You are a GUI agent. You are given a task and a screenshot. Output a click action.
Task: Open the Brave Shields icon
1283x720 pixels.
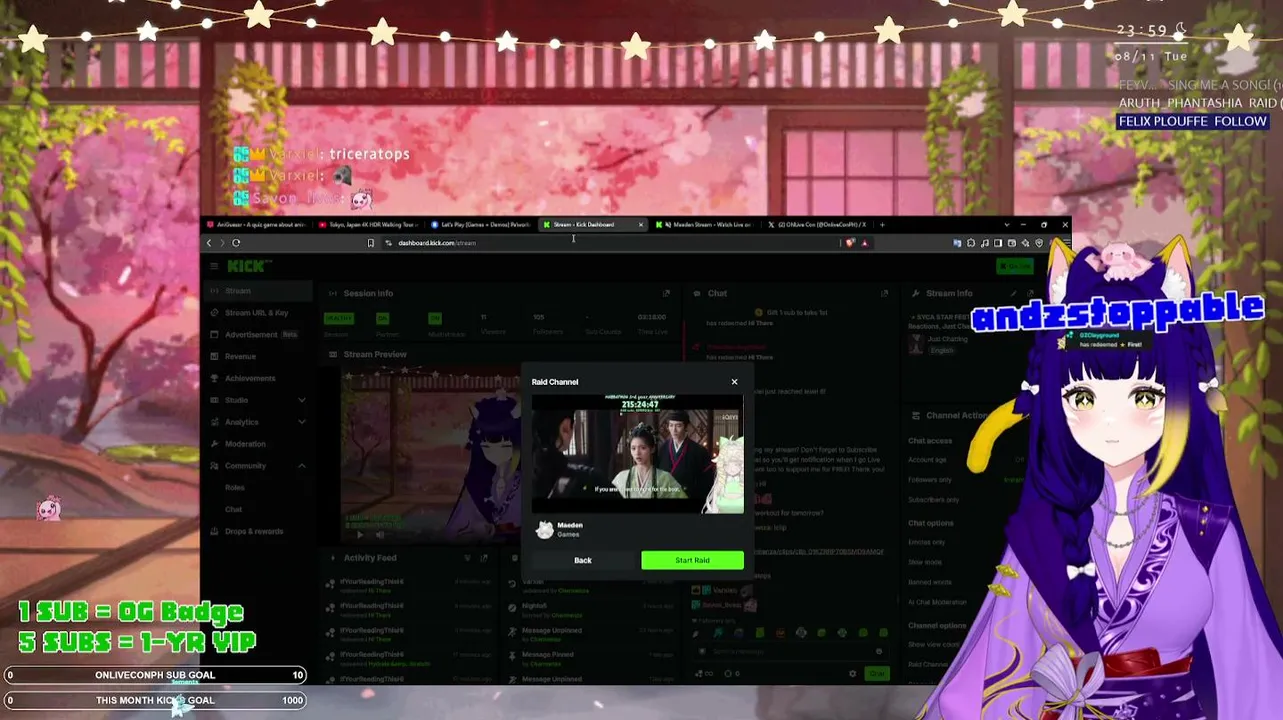(851, 243)
